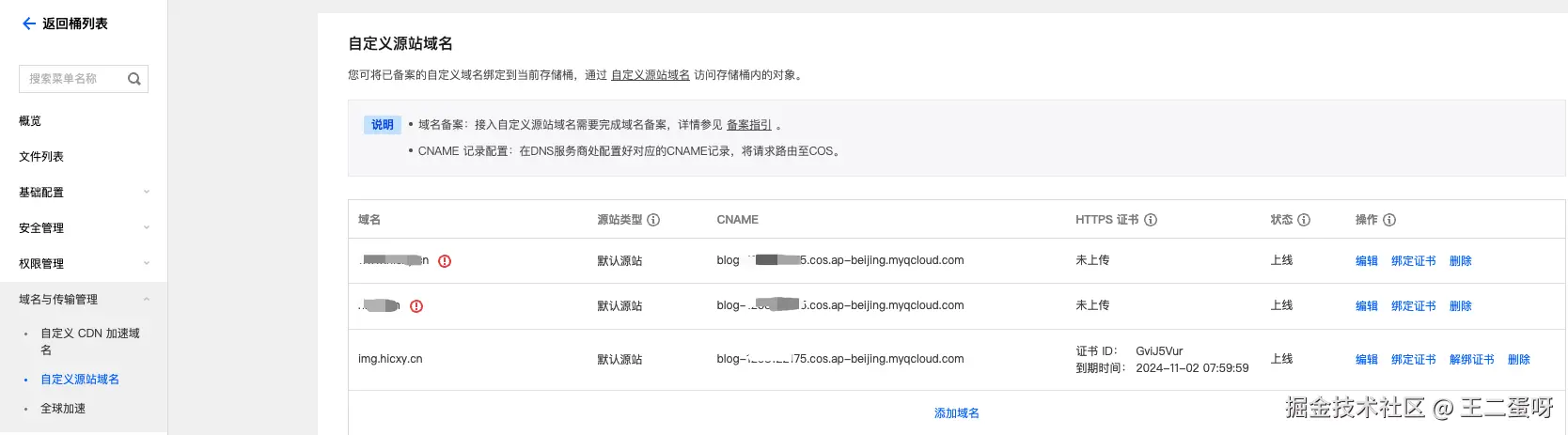Click the info icon beside HTTPS 证书 header
This screenshot has width=1568, height=435.
point(1151,220)
